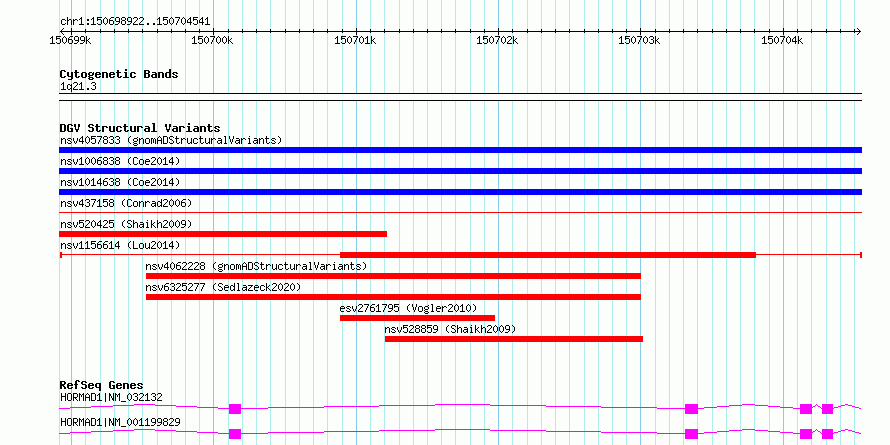Select the red bar under nsv520425
This screenshot has width=890, height=445.
tap(223, 234)
